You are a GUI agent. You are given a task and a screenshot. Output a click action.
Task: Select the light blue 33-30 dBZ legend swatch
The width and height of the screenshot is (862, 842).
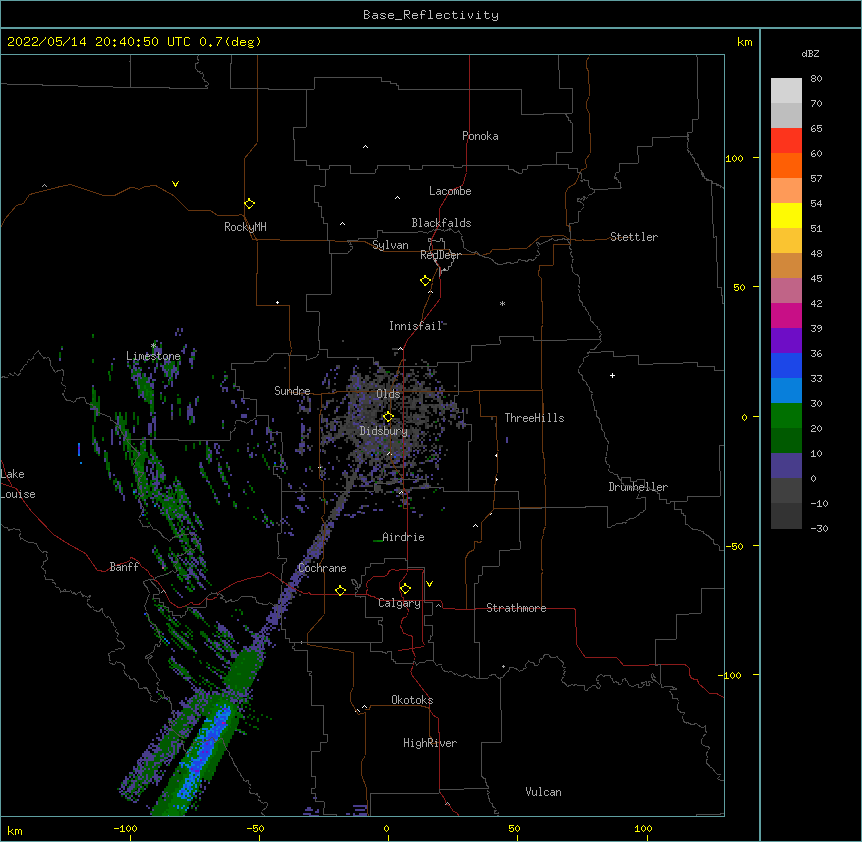pyautogui.click(x=786, y=391)
